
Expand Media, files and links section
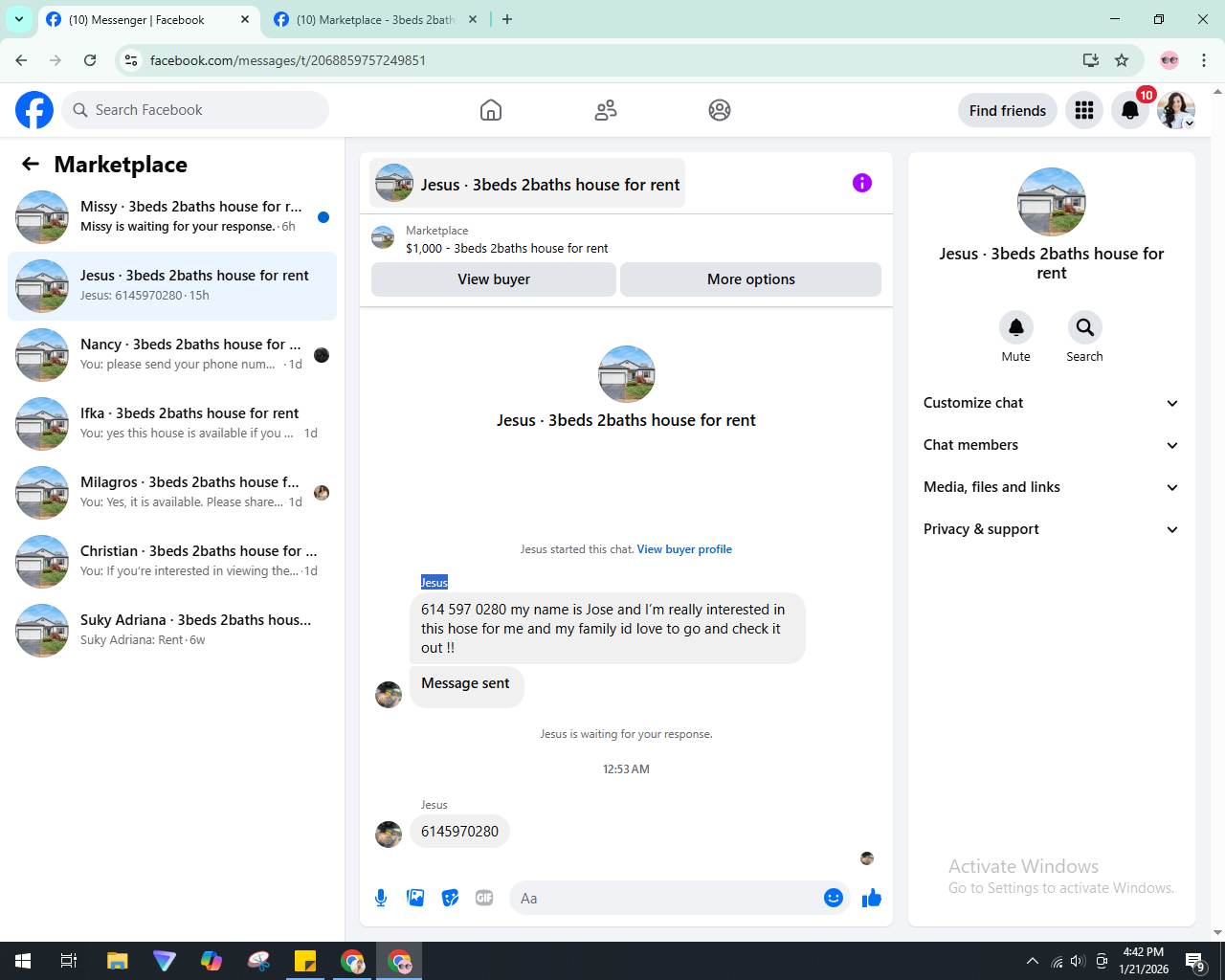[1051, 487]
